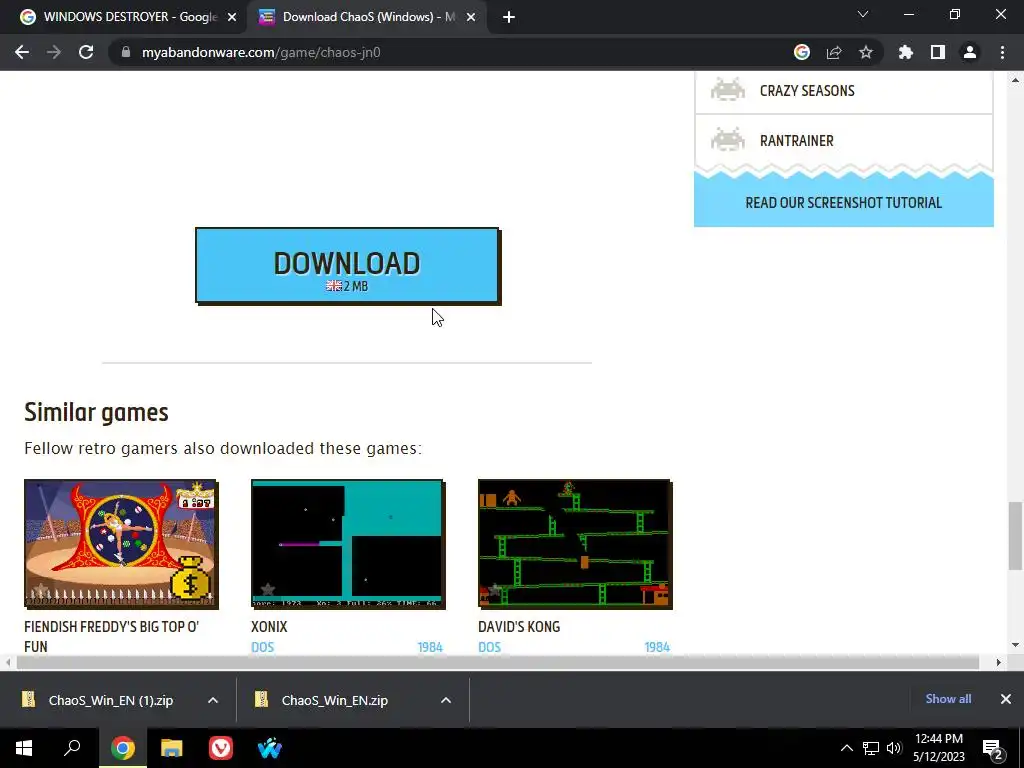
Task: Expand options for ChaoS_Win_EN (1).zip
Action: 213,700
